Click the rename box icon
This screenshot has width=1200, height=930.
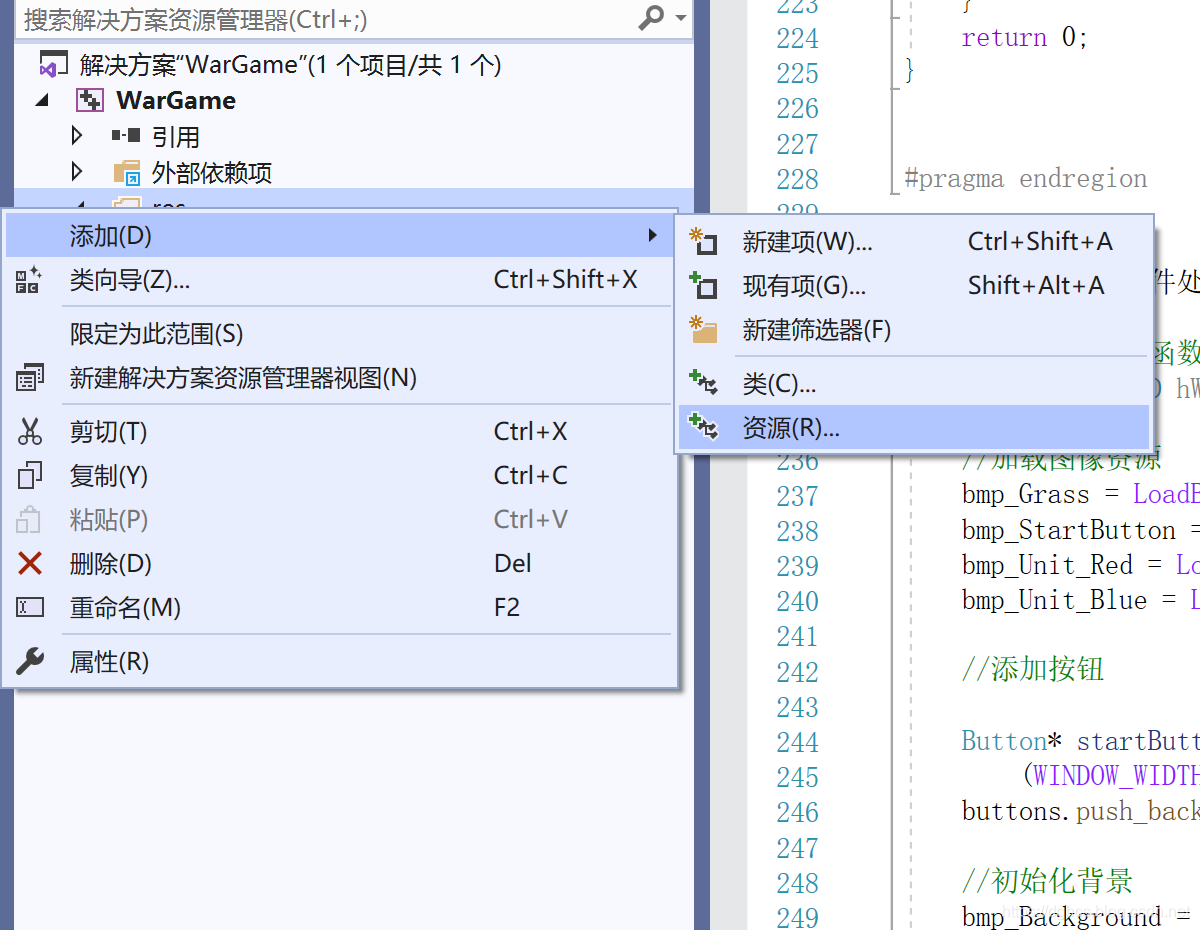pos(30,607)
